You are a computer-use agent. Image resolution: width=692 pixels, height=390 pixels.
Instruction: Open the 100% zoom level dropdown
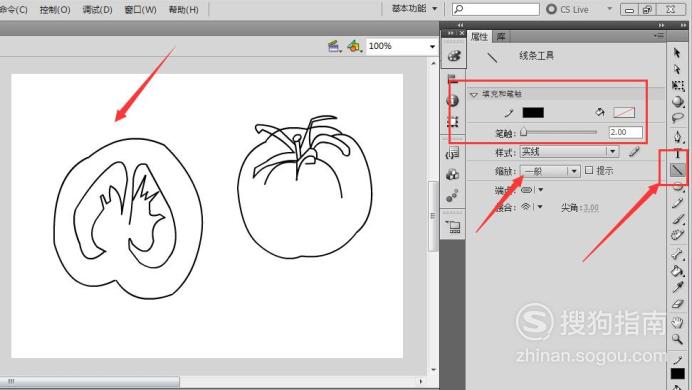click(432, 46)
